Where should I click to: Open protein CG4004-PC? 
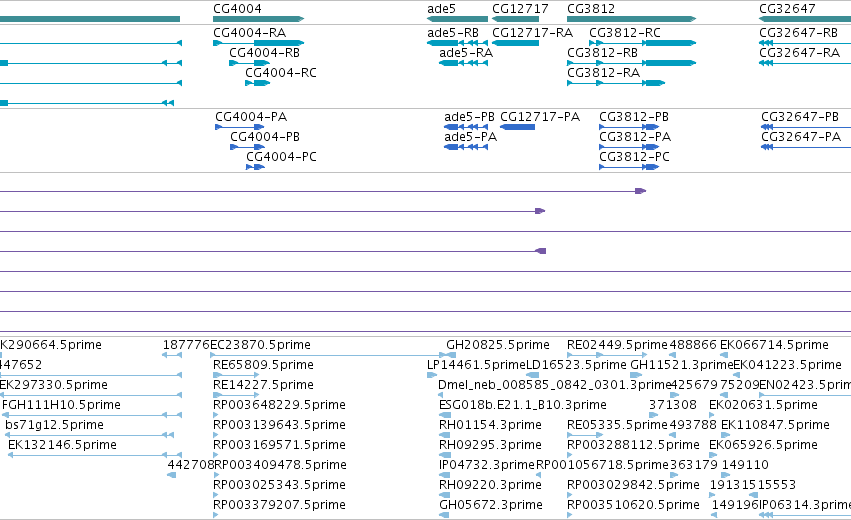tap(281, 157)
